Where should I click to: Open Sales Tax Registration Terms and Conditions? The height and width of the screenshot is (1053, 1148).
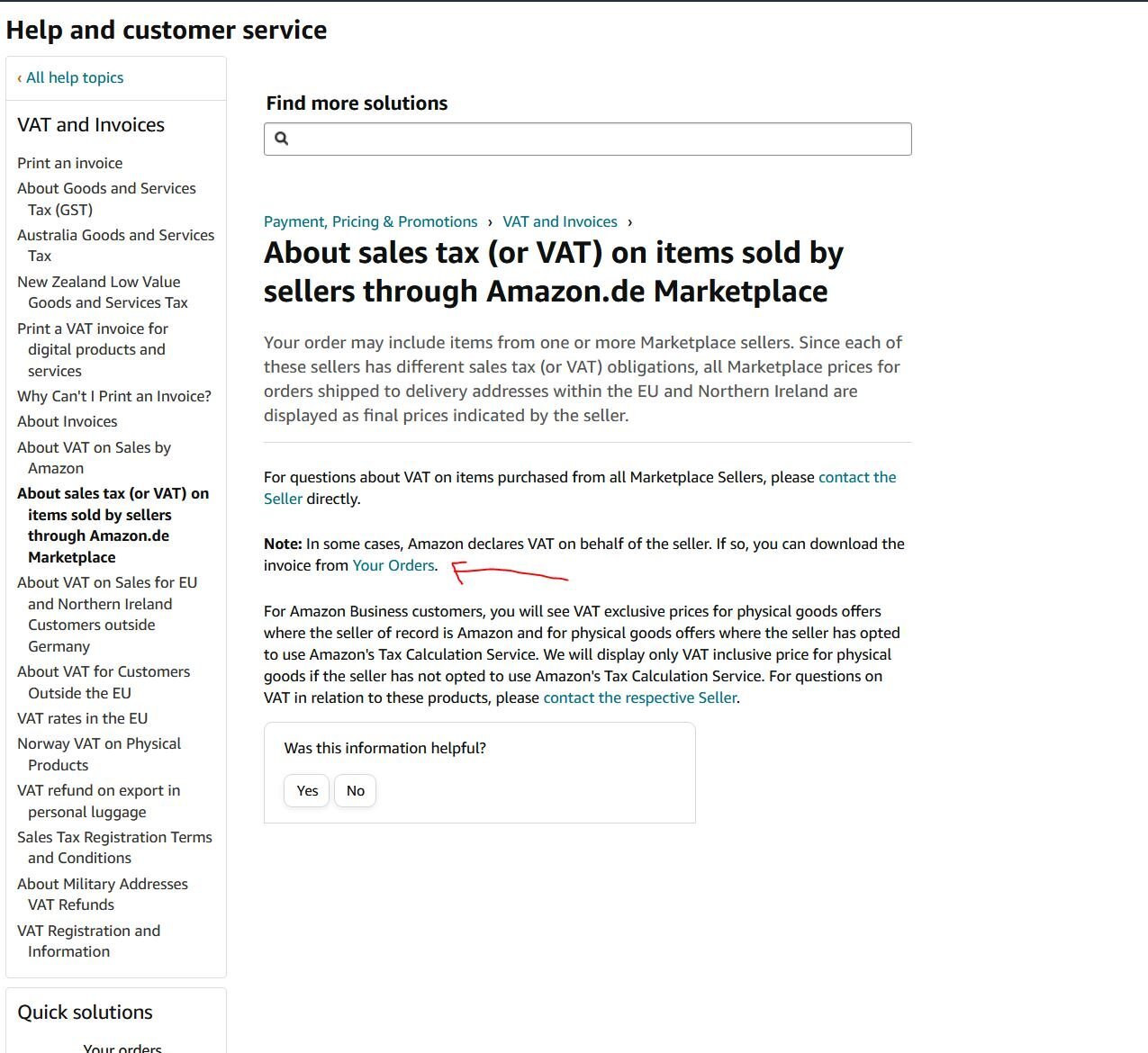click(x=114, y=847)
